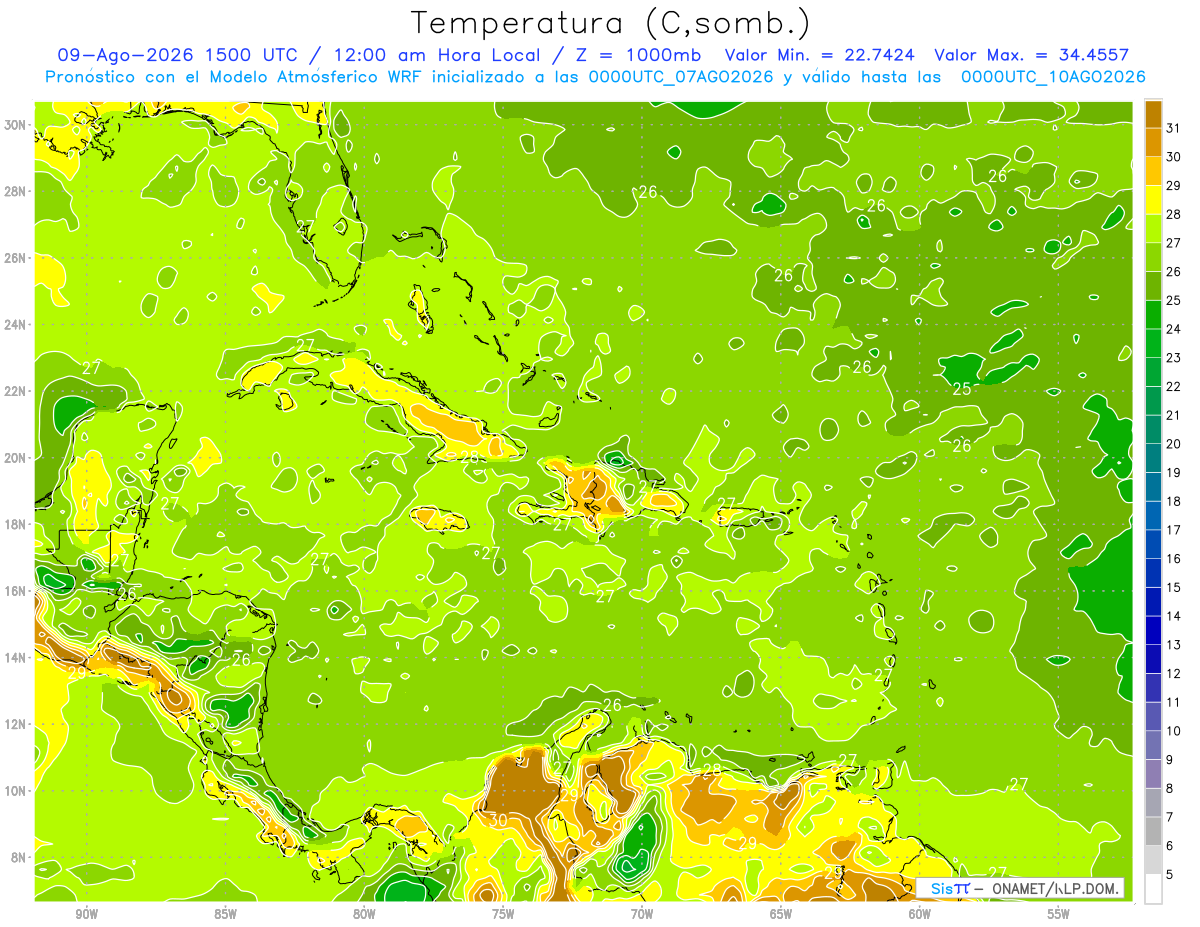Click the "75W" longitude axis label

point(503,914)
